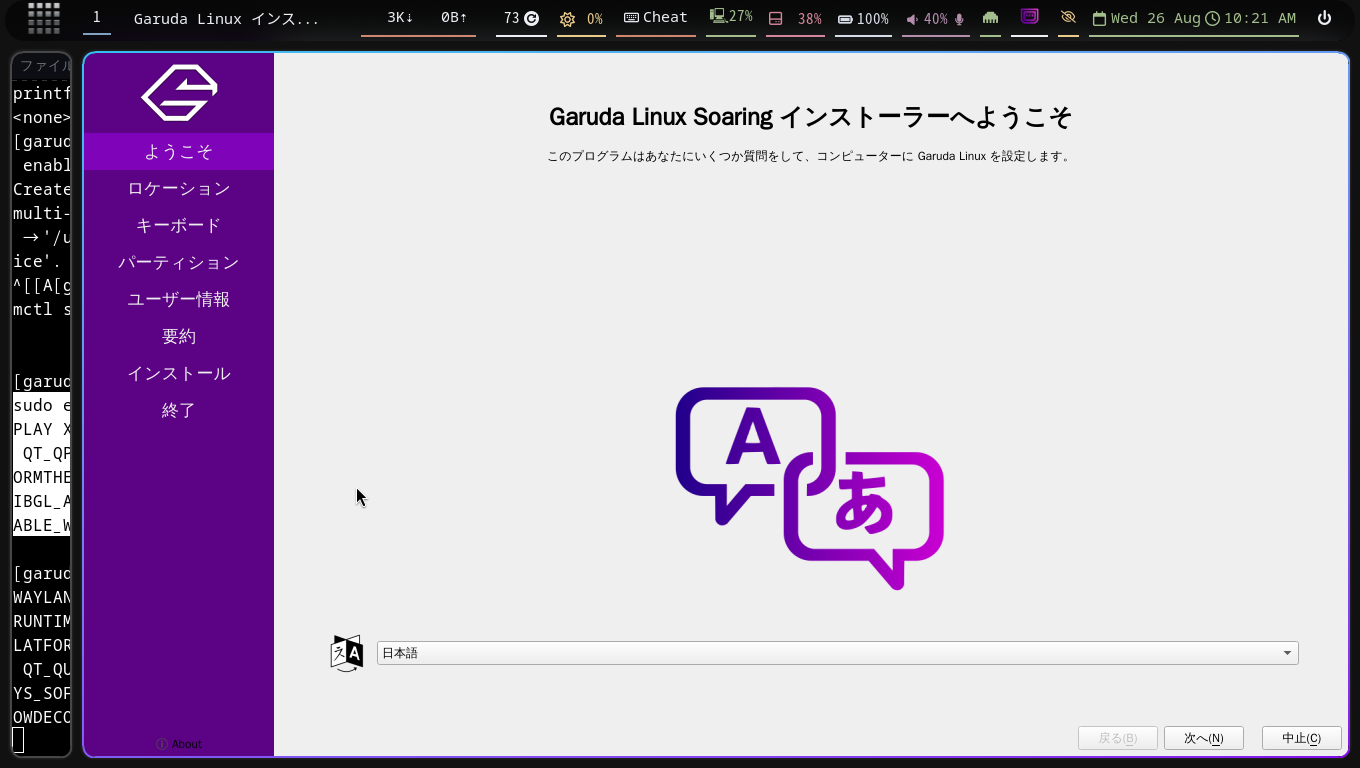This screenshot has width=1360, height=768.
Task: Select the ユーザー情報 step in the sidebar
Action: [179, 300]
